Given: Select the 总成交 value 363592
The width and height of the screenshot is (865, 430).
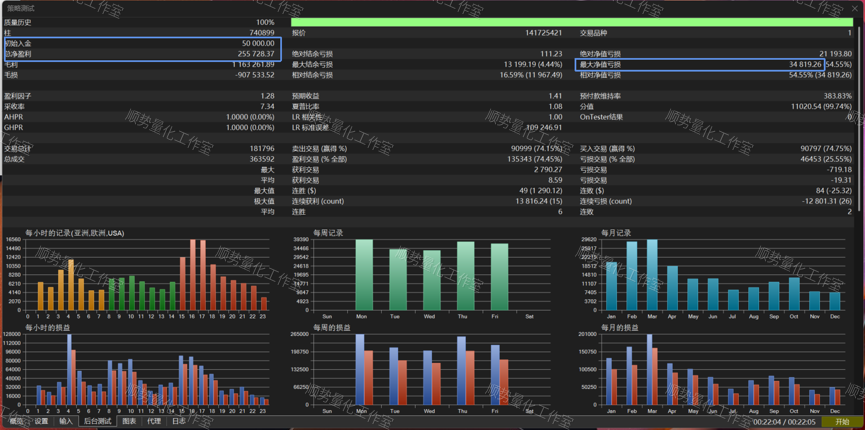Looking at the screenshot, I should [x=262, y=159].
